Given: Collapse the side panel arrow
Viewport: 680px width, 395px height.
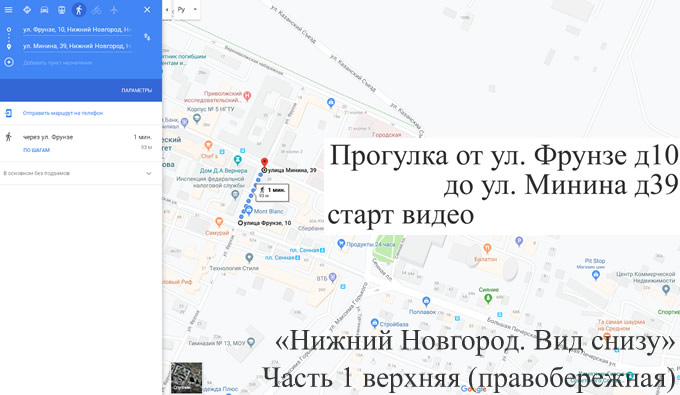Looking at the screenshot, I should pos(167,10).
